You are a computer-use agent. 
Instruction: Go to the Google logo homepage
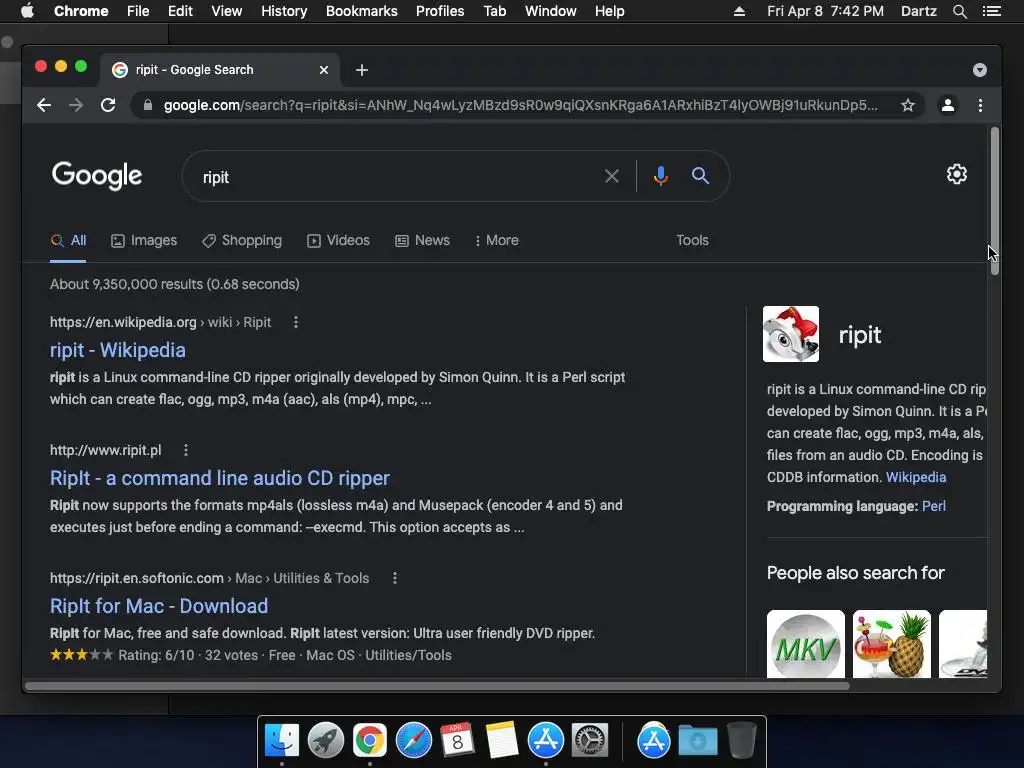coord(97,176)
